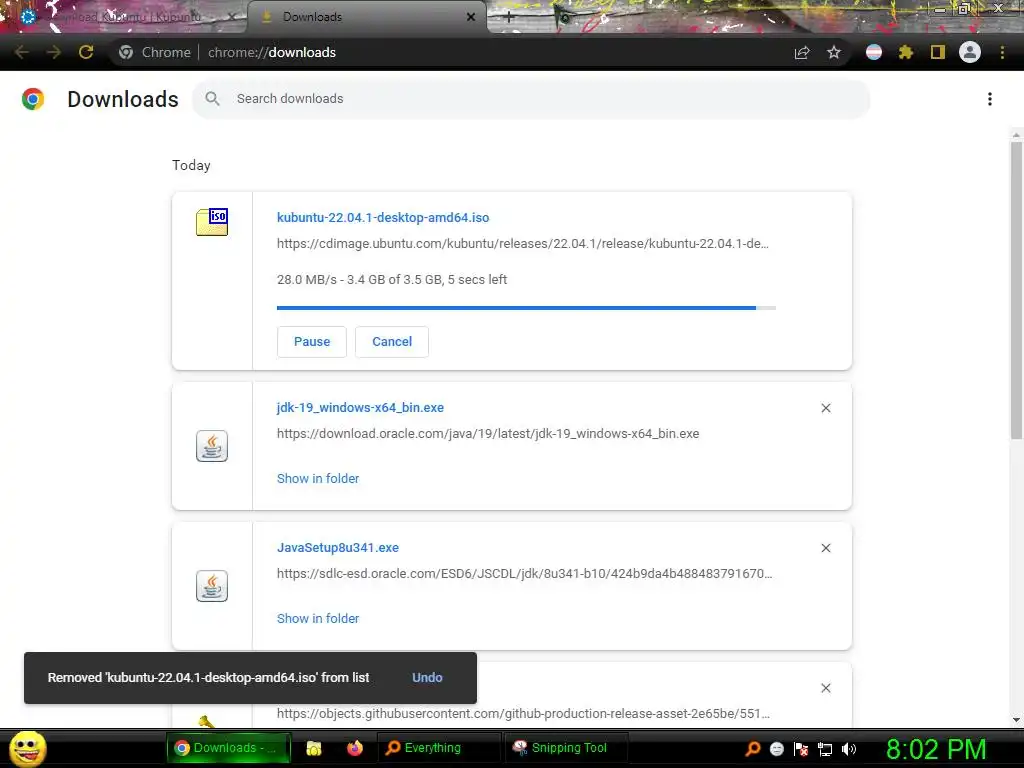Switch to the Kubuntu download tab

(x=124, y=17)
